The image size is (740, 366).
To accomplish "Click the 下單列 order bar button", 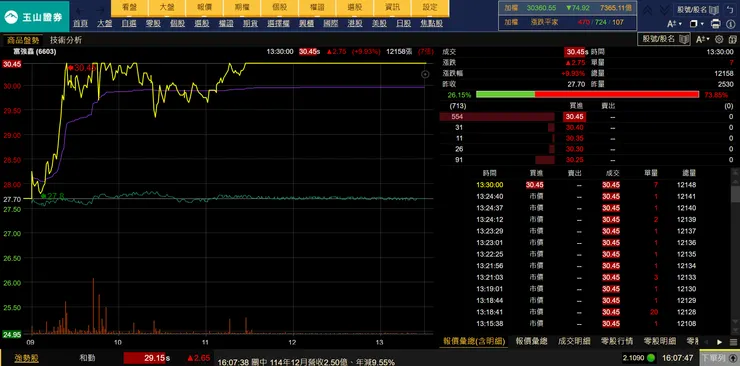I will pos(719,358).
